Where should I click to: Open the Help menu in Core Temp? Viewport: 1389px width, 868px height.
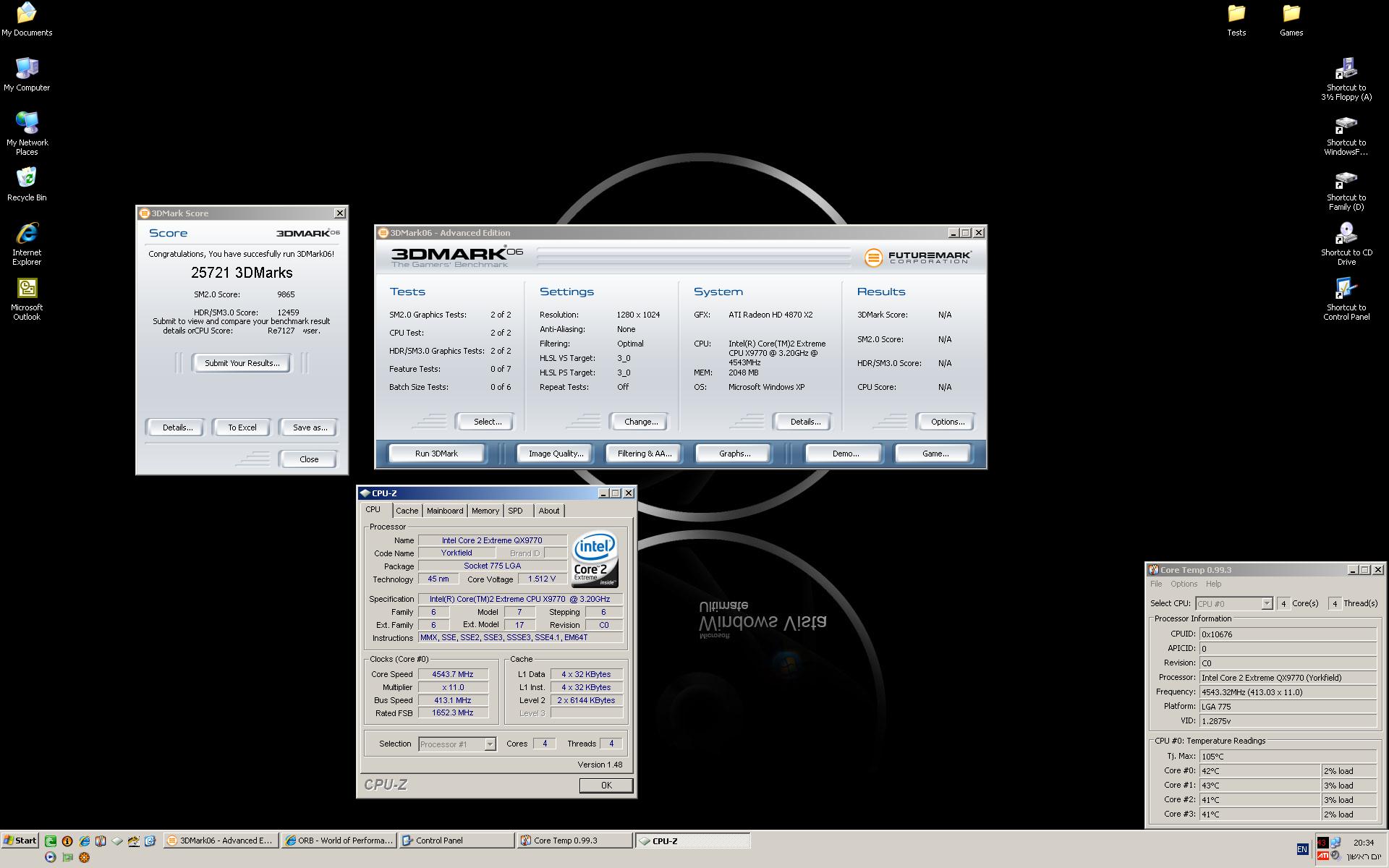coord(1213,584)
